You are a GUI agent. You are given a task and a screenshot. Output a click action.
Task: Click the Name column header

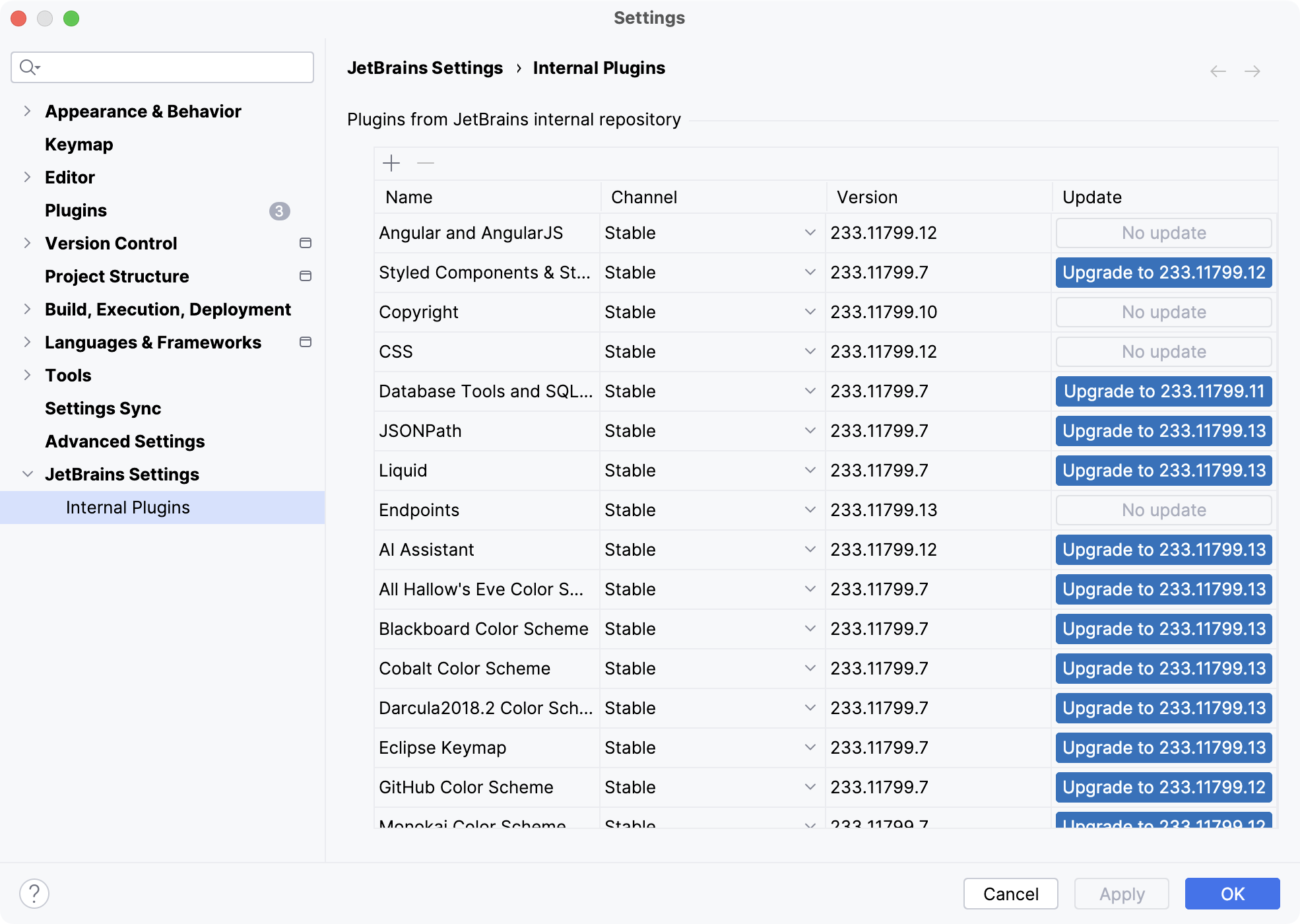pos(488,197)
